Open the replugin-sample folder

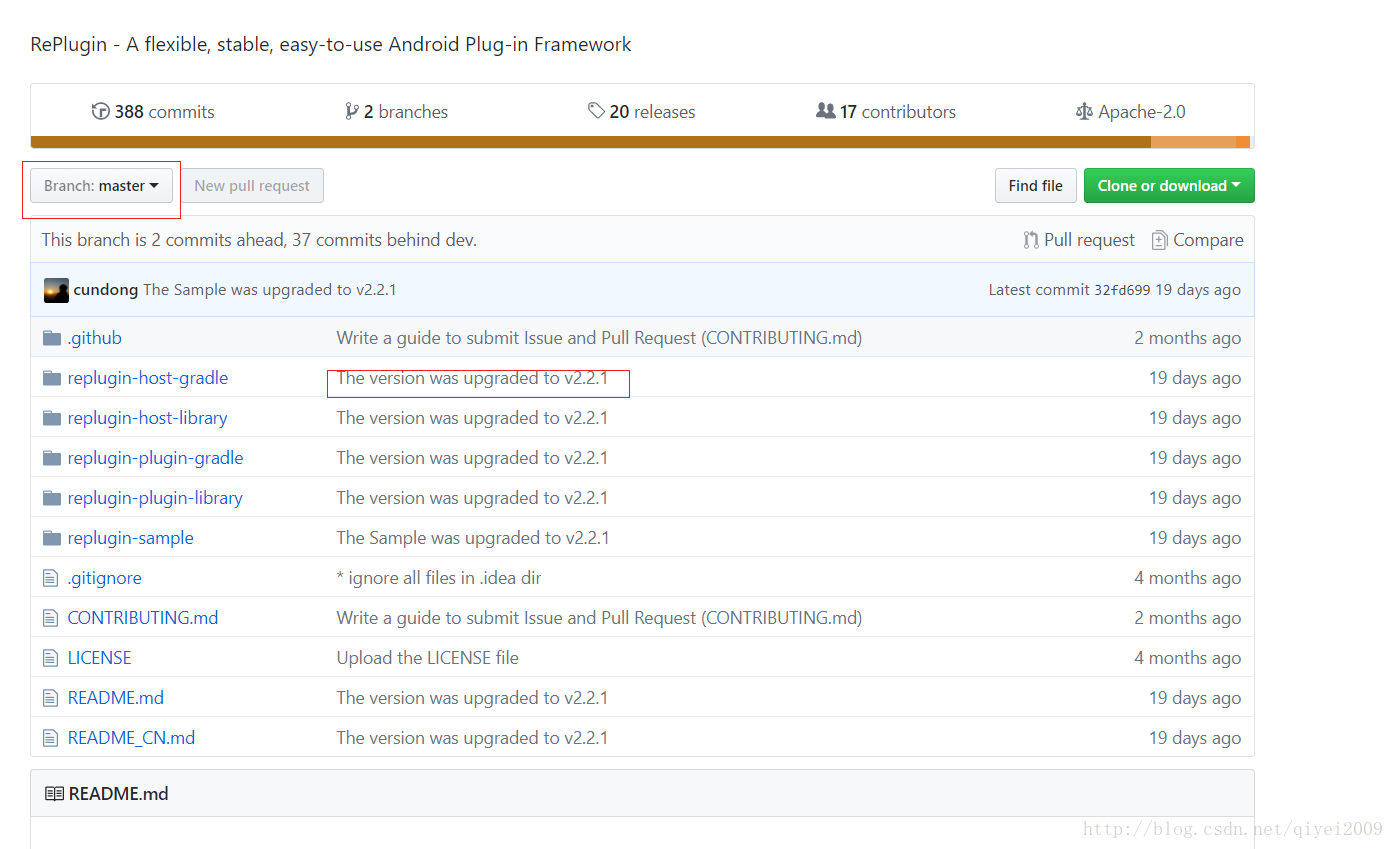point(130,538)
